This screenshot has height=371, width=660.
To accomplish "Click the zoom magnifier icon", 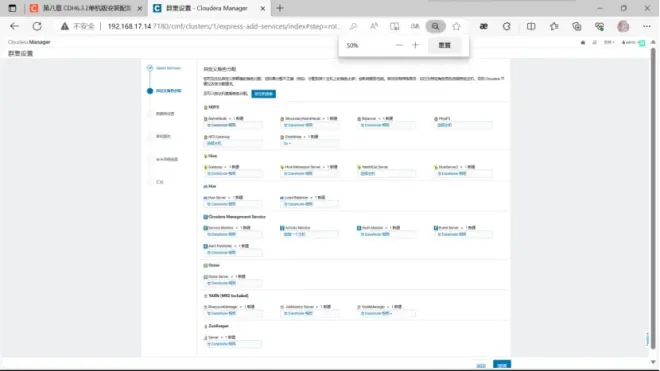I will (x=435, y=26).
